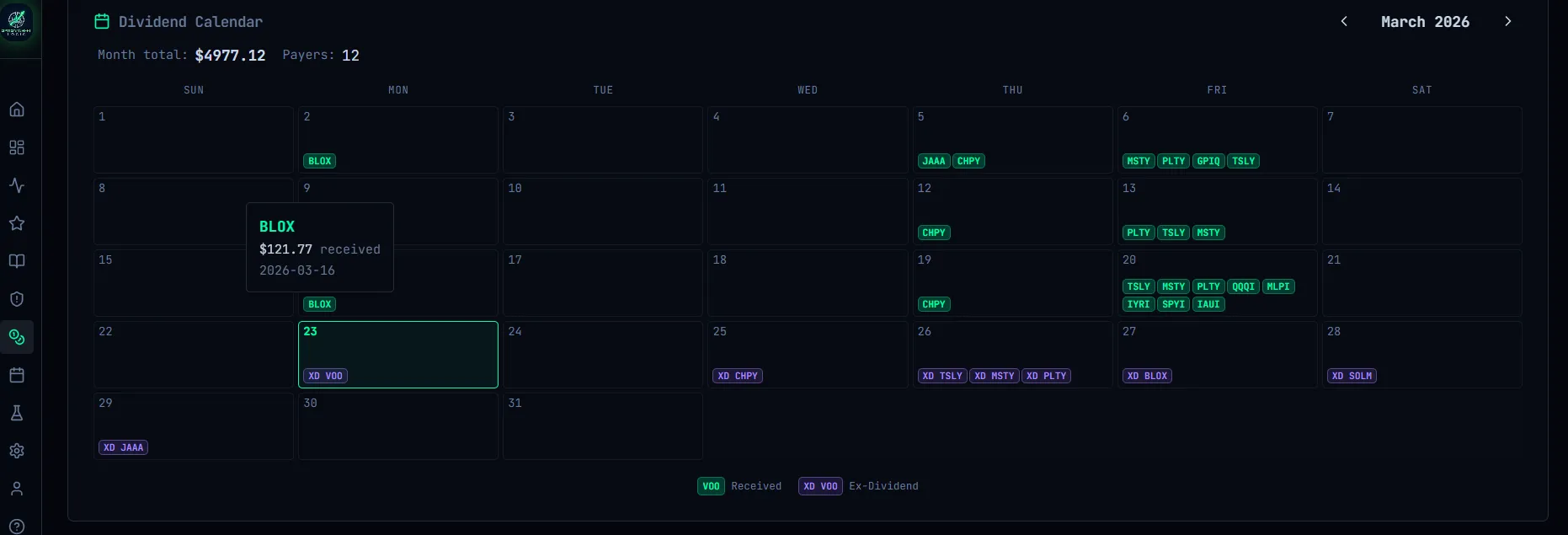Open the home icon in sidebar
The image size is (1568, 535).
tap(17, 110)
